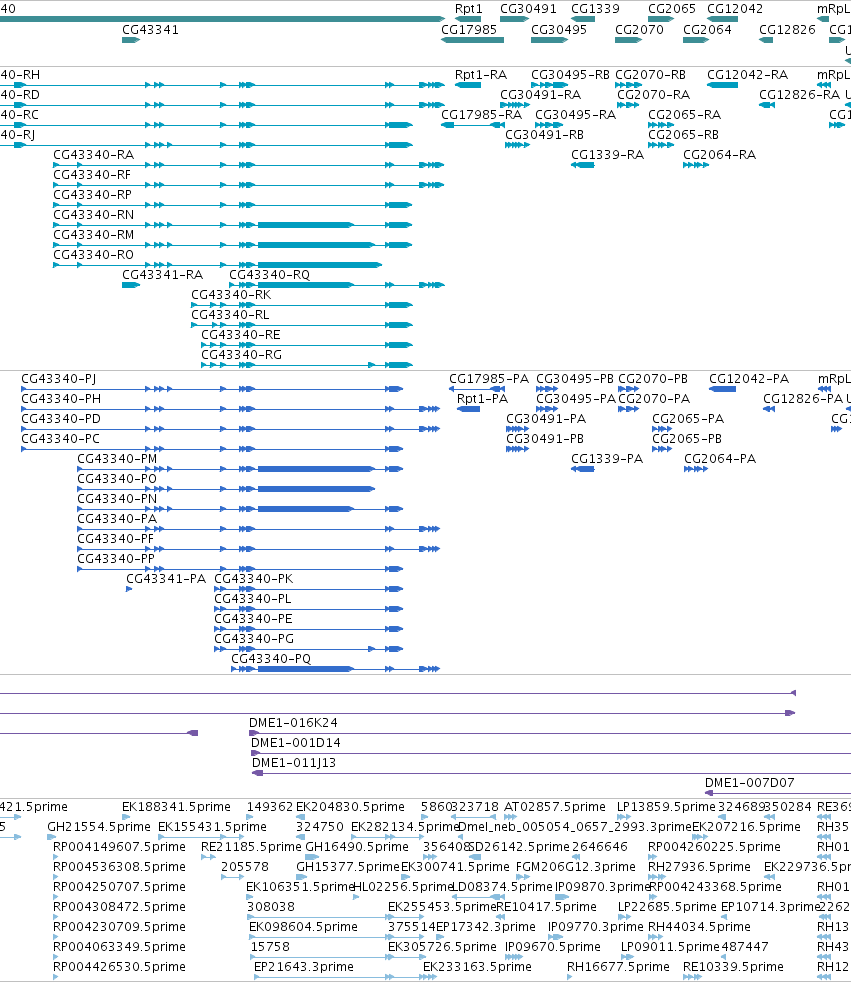The image size is (851, 982).
Task: Select protein CG43340-PQ
Action: [x=271, y=659]
